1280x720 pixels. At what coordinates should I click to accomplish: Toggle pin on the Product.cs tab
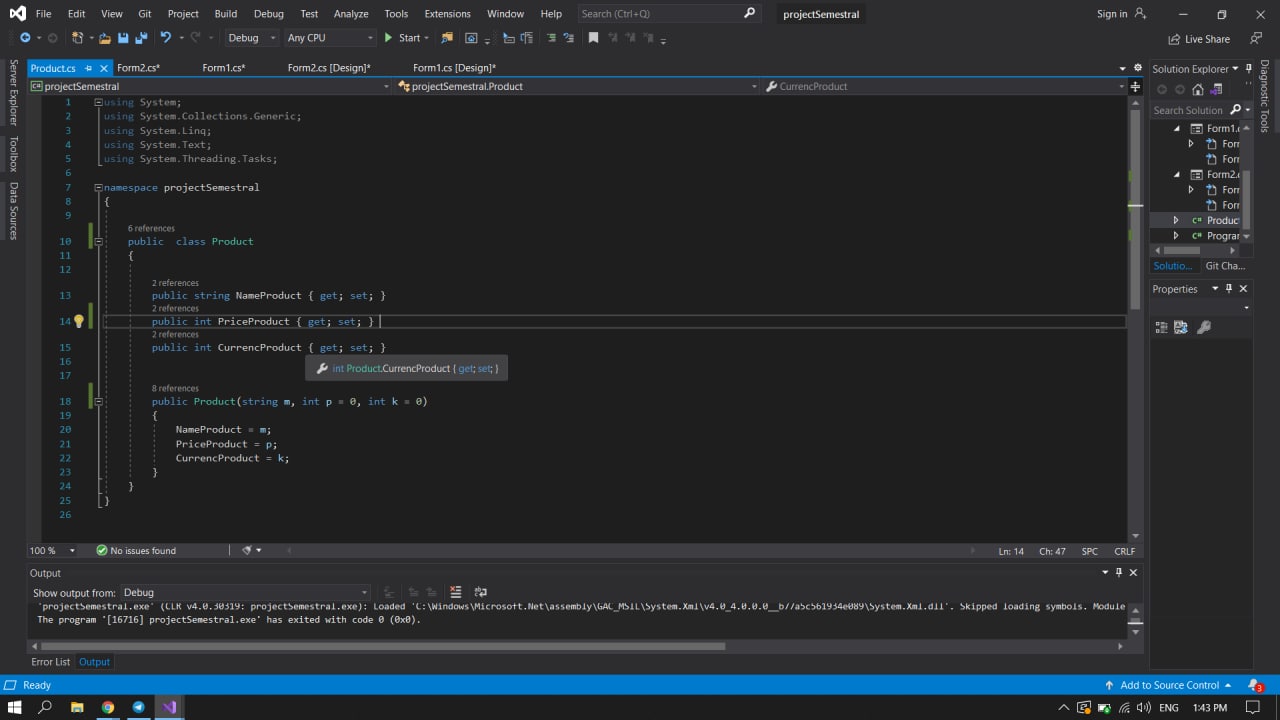point(88,68)
